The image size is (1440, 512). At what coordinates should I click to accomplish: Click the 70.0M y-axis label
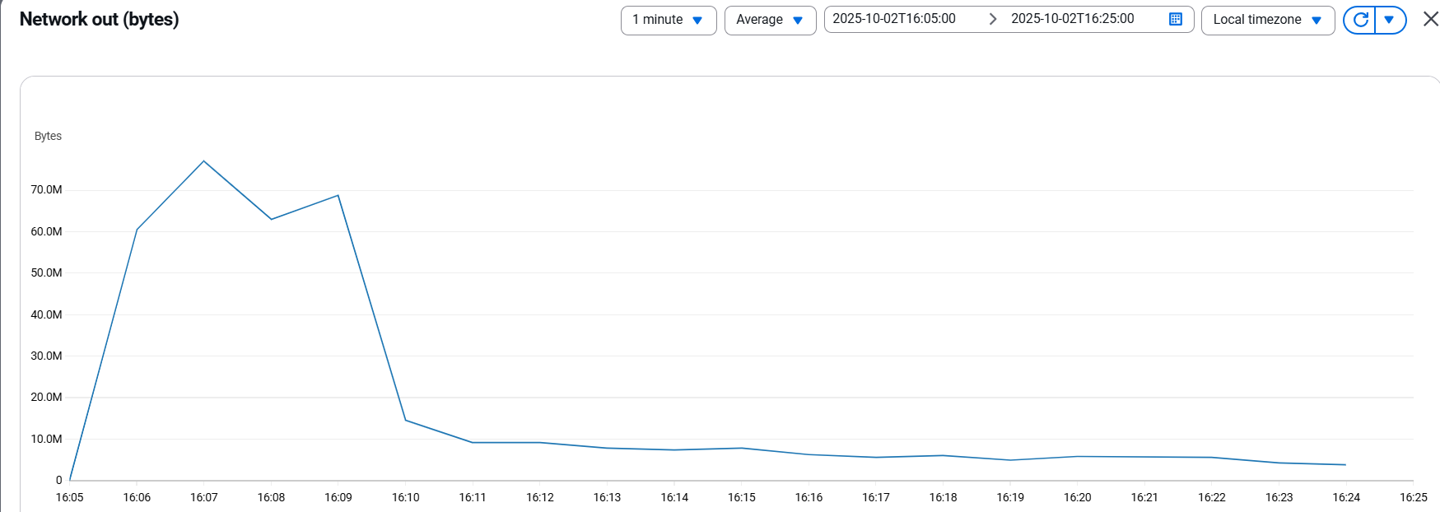(47, 190)
